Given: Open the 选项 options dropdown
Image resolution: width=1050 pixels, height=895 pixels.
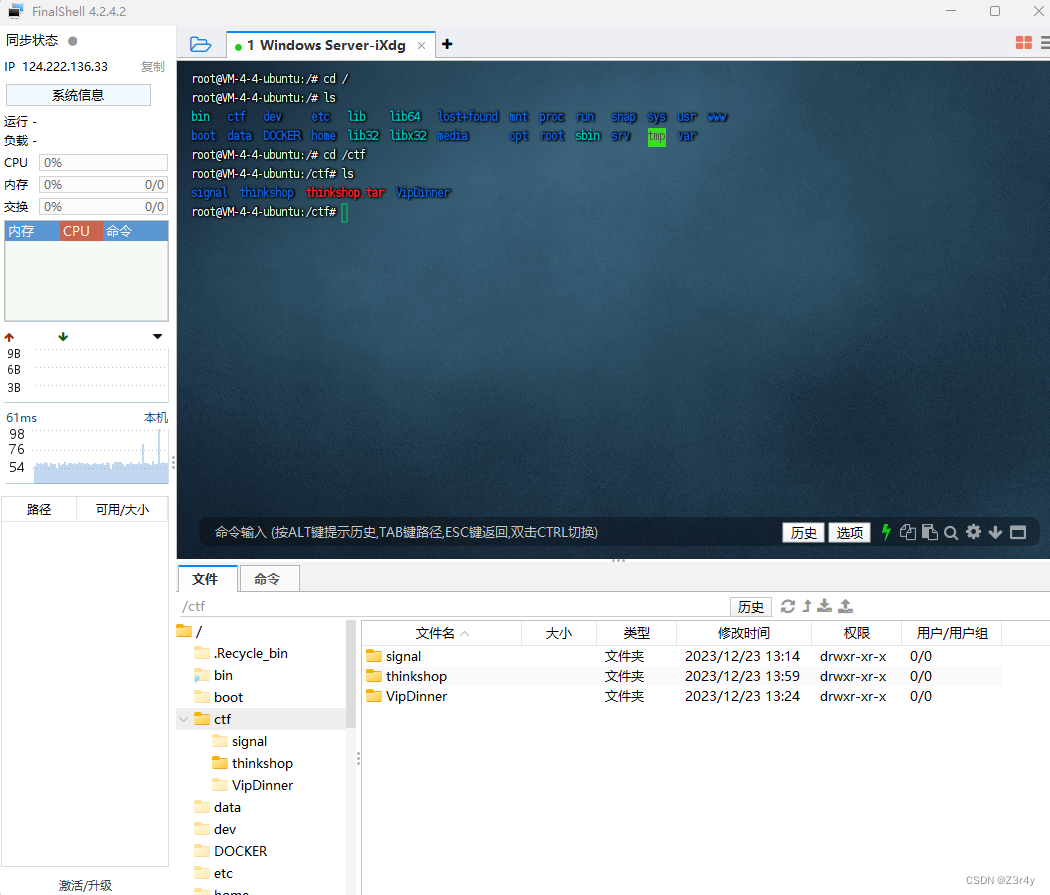Looking at the screenshot, I should point(849,532).
